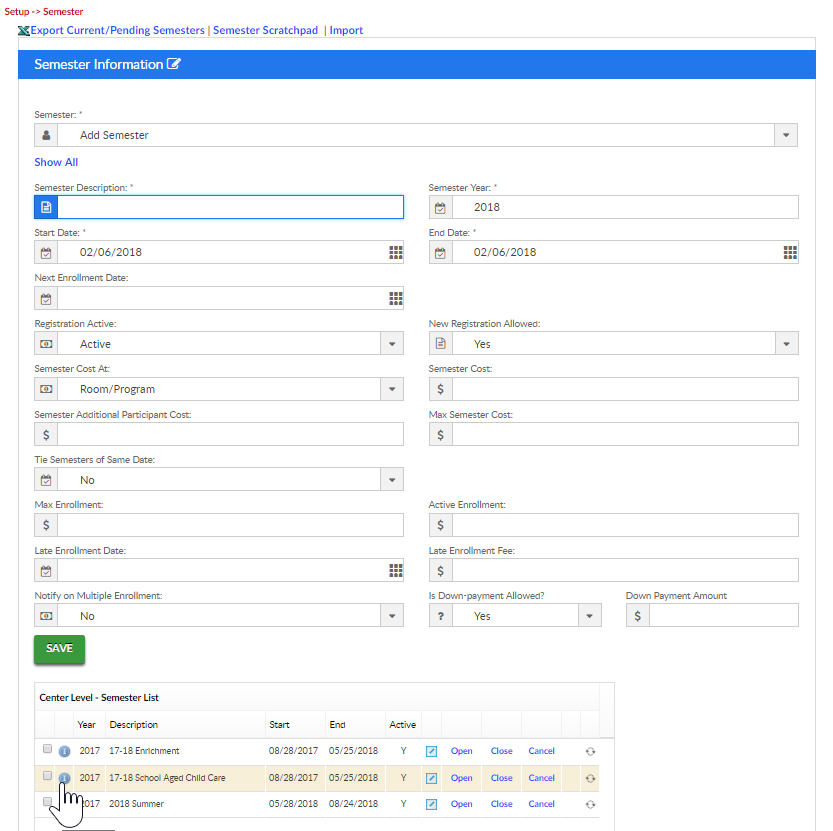Select Import in the top menu
The width and height of the screenshot is (833, 831).
coord(346,30)
